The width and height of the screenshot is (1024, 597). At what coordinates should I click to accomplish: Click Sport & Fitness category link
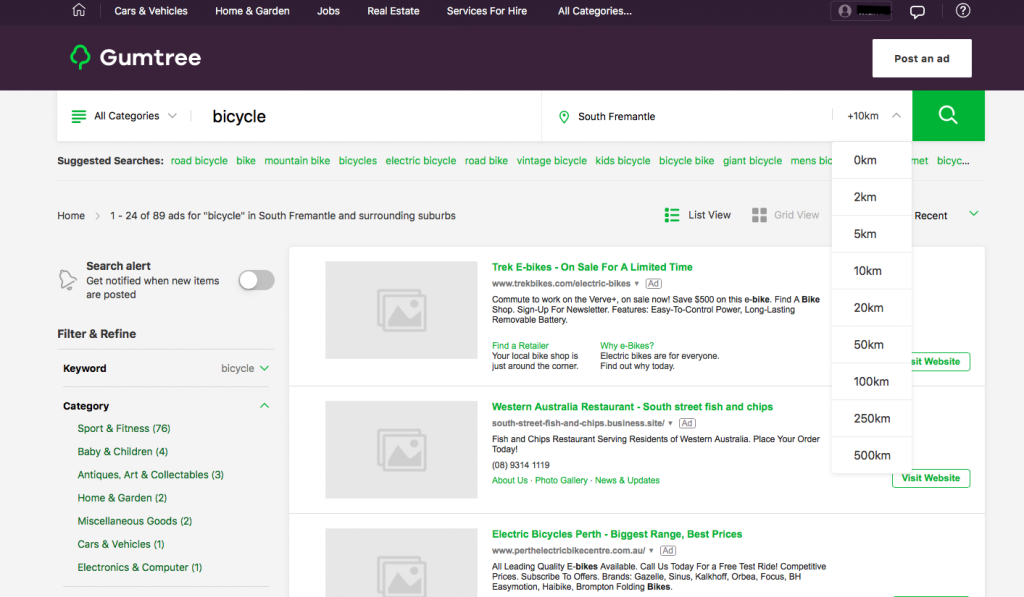[x=124, y=428]
